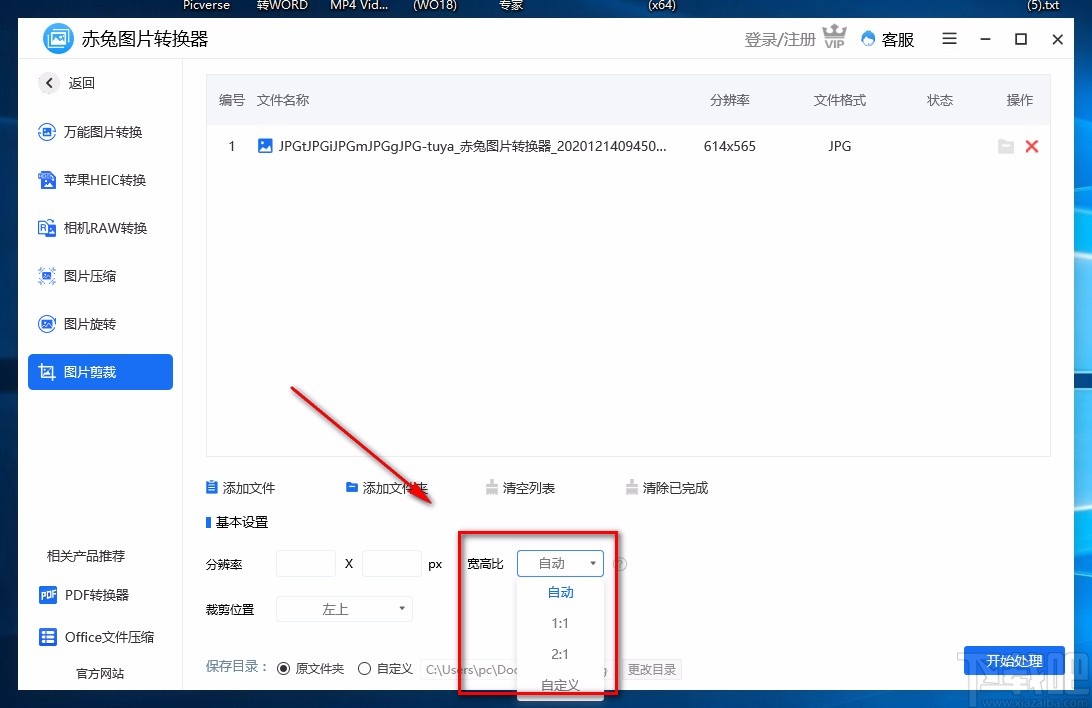Open the 裁剪位置 crop position dropdown
Screen dimensions: 1092x708
tap(344, 608)
